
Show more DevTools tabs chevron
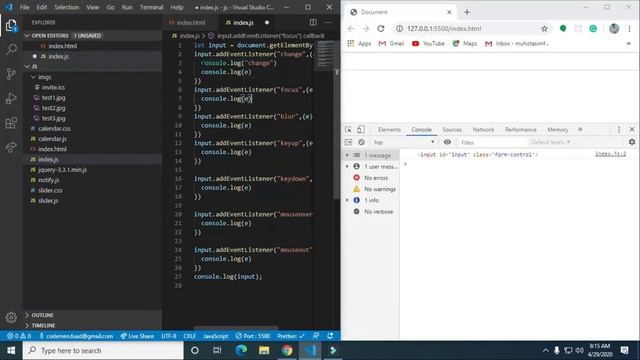(x=580, y=129)
